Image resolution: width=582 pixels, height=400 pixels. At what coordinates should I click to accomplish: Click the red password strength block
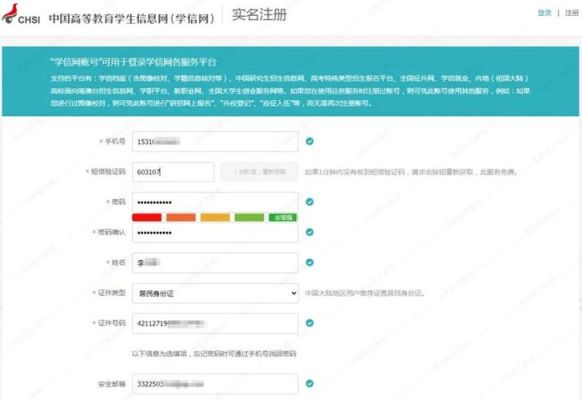147,217
